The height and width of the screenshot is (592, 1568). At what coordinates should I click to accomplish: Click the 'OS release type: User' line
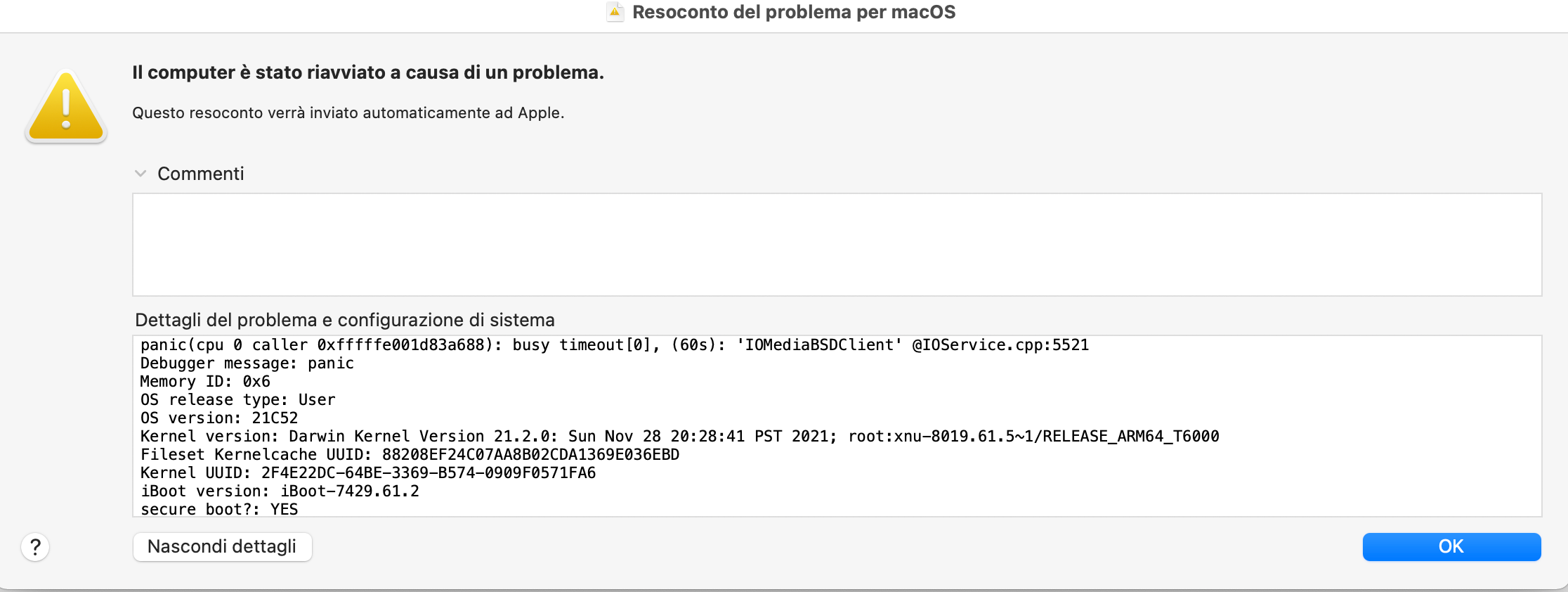(238, 400)
